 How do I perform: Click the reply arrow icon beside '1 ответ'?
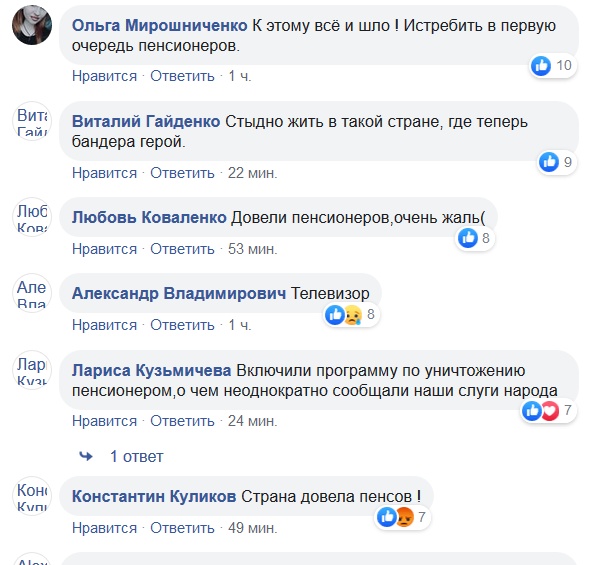click(87, 456)
